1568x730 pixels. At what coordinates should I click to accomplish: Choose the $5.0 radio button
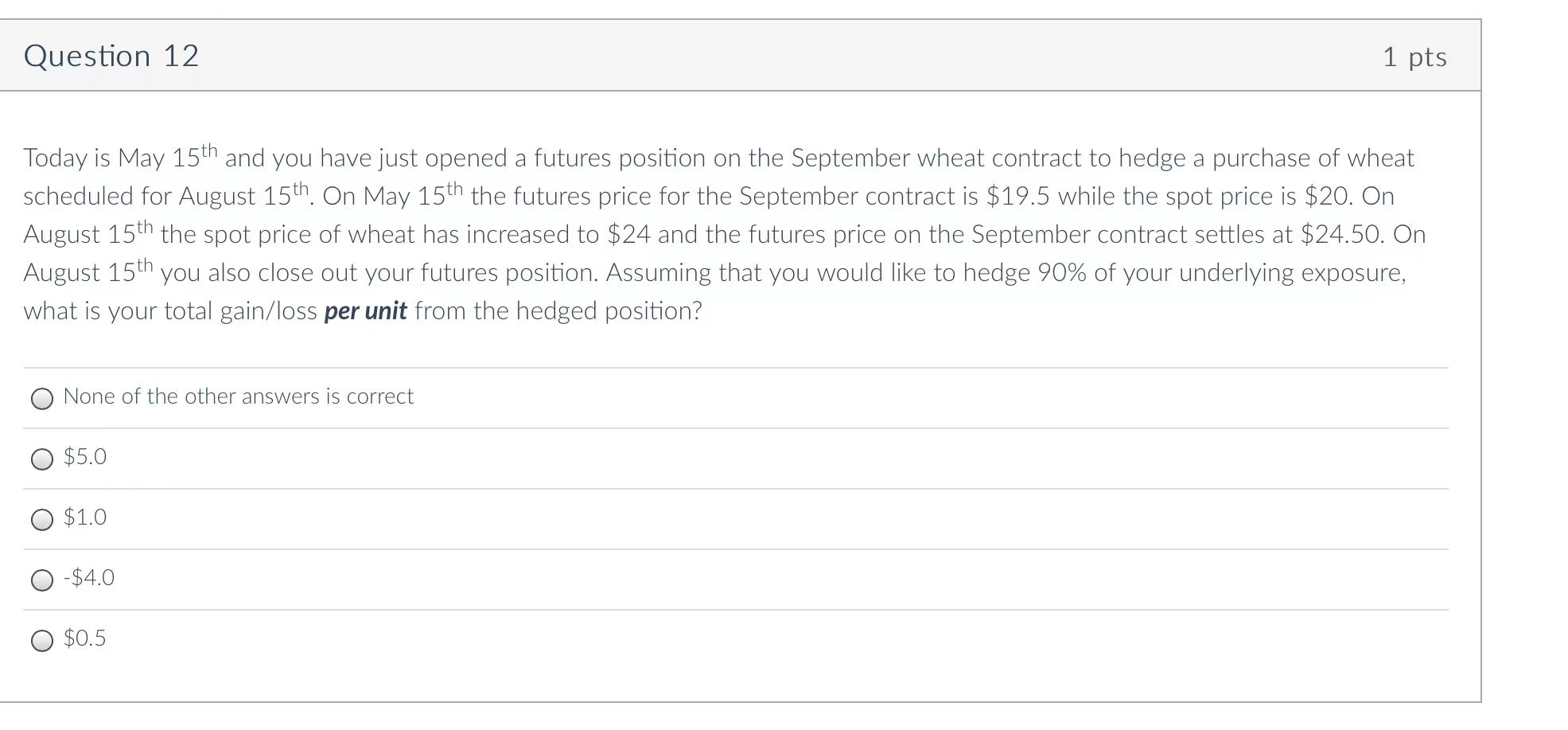(42, 459)
